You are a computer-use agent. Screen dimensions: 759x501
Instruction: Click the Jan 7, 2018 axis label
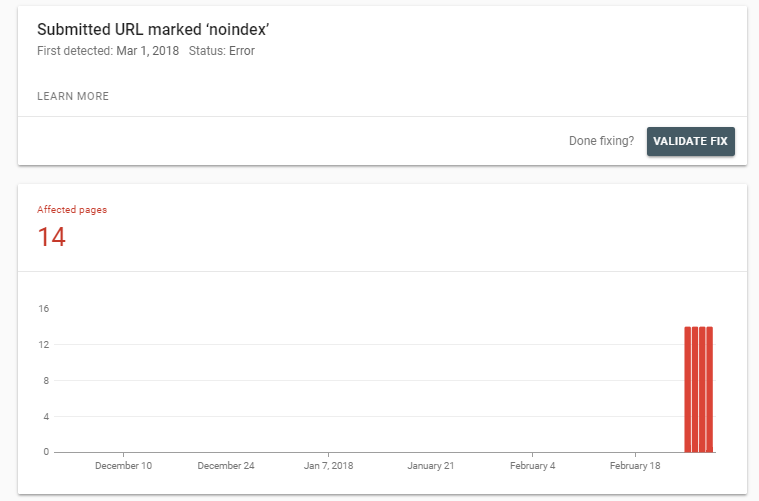(329, 466)
